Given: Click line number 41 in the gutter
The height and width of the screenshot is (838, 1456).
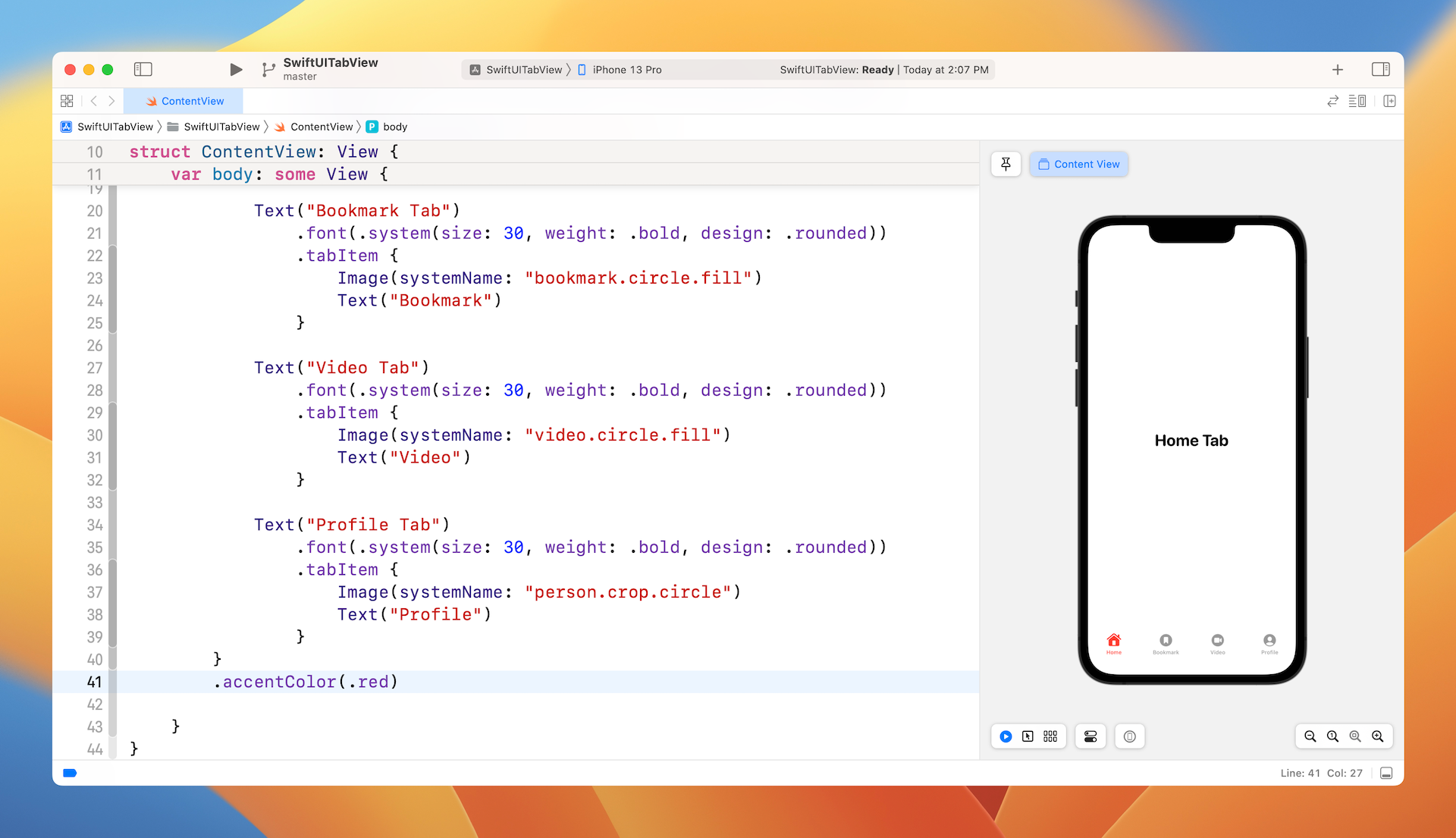Looking at the screenshot, I should [x=95, y=682].
